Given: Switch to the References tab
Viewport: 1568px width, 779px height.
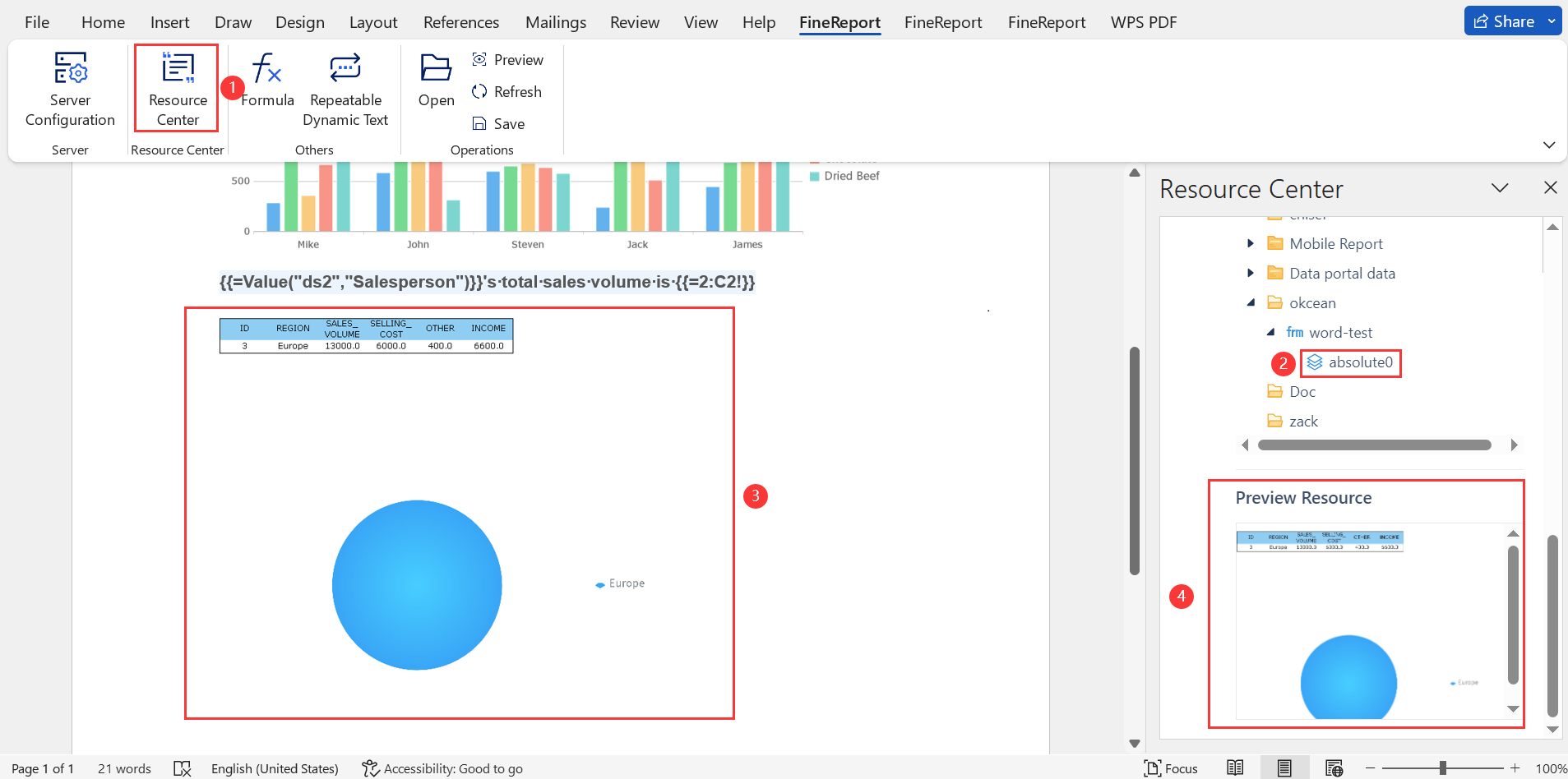Looking at the screenshot, I should point(461,22).
